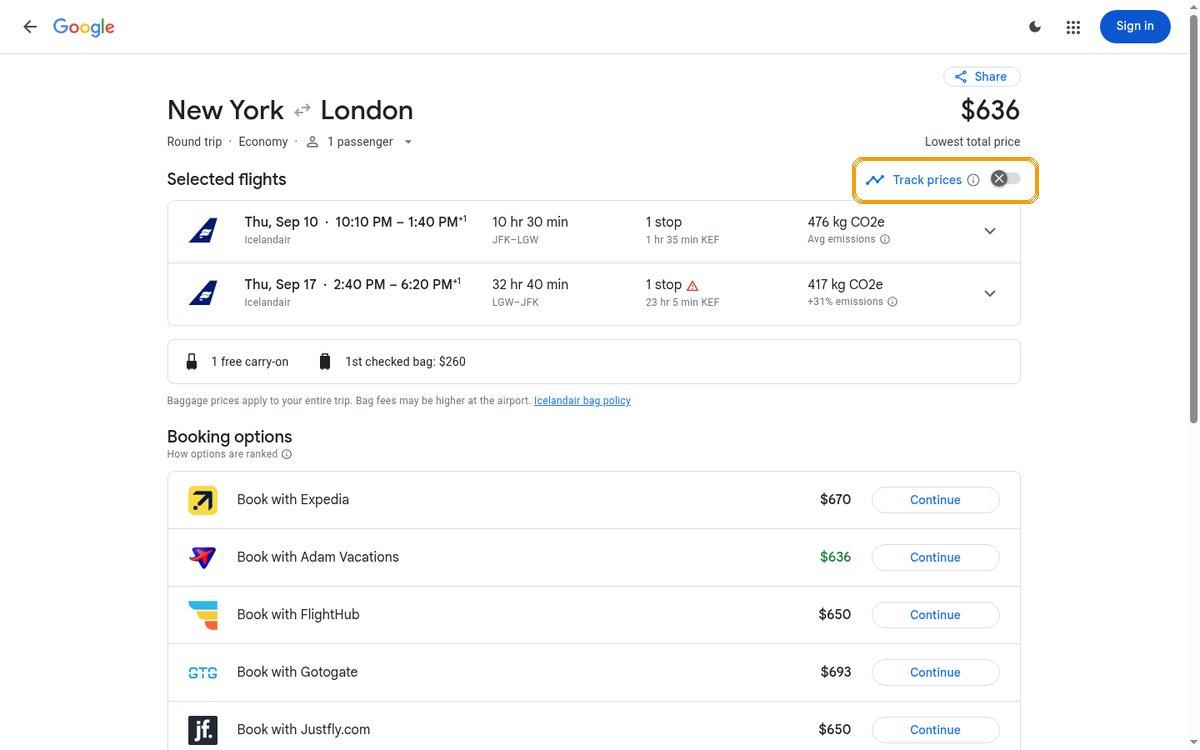Click the single passenger person icon
The image size is (1200, 750).
312,142
